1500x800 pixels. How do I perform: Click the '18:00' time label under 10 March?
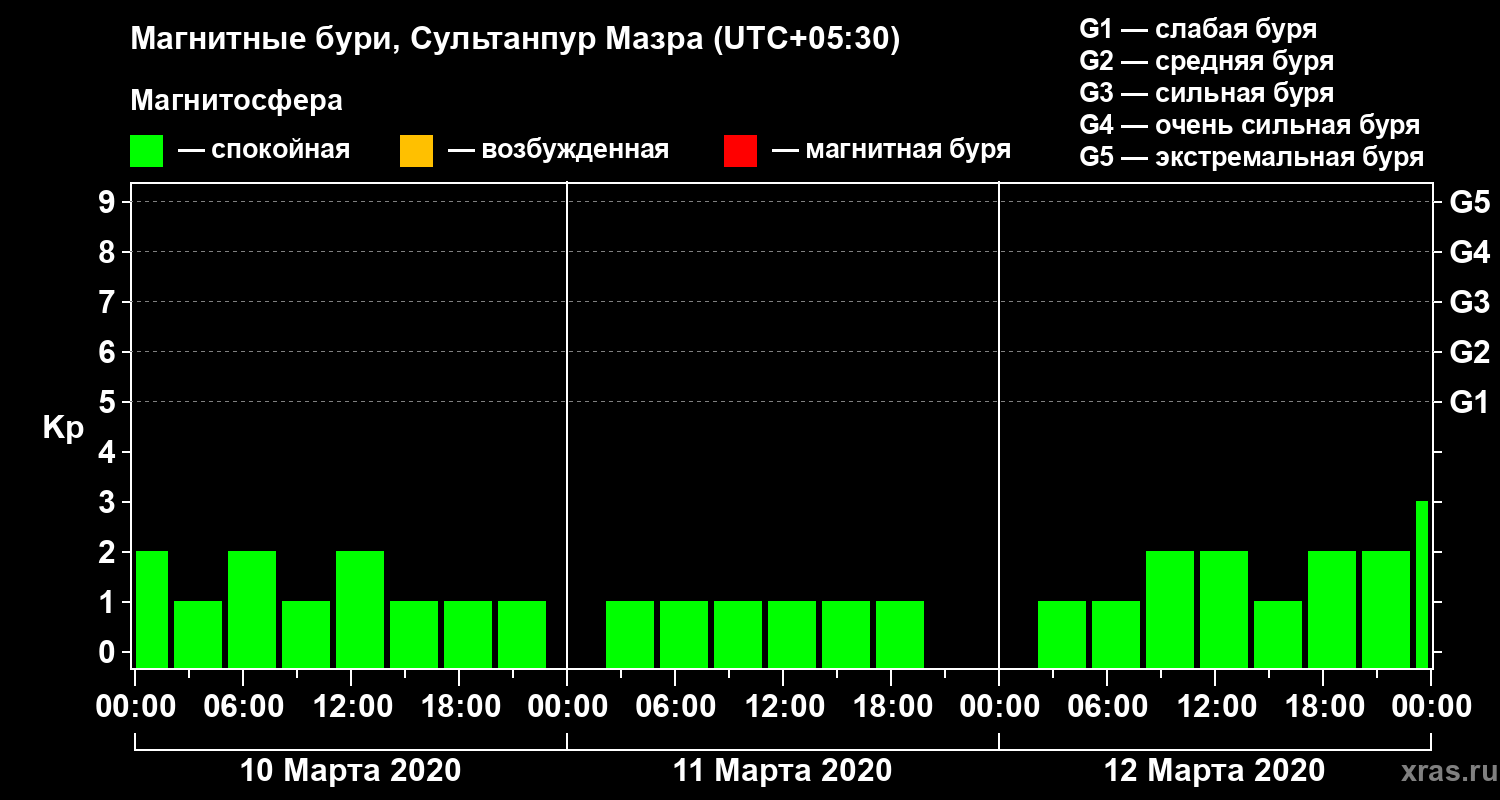pos(461,707)
